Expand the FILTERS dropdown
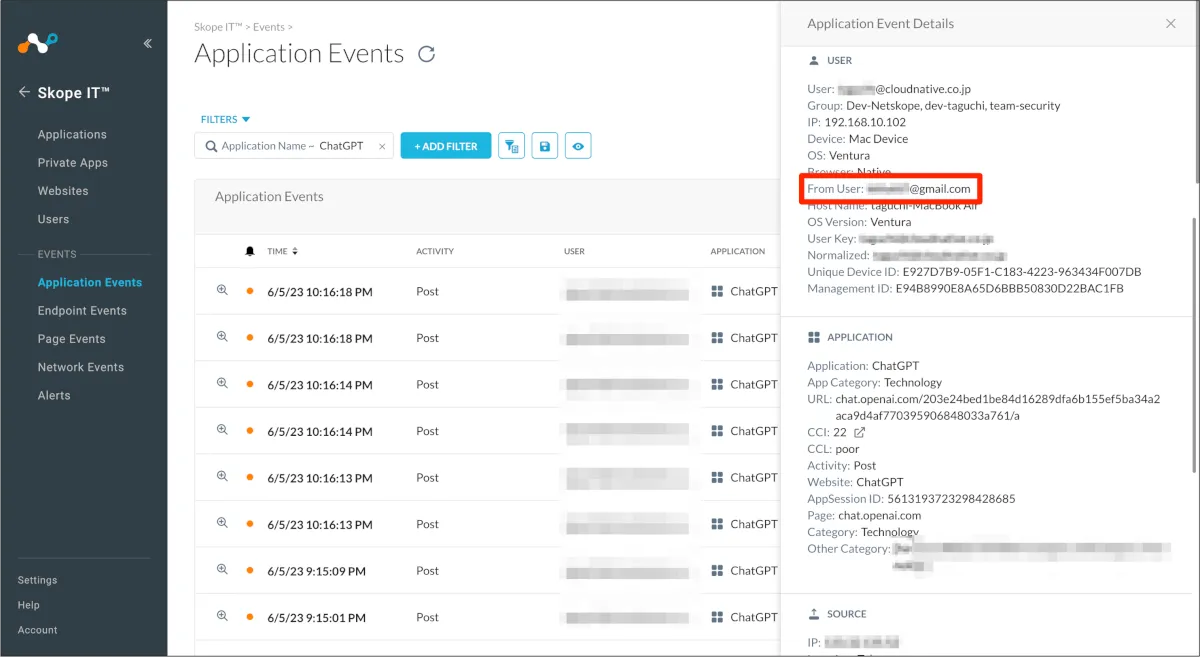 pyautogui.click(x=225, y=120)
